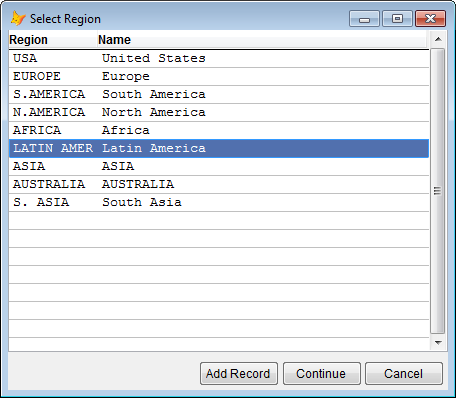Minimize the Select Region window
The height and width of the screenshot is (398, 456).
364,18
